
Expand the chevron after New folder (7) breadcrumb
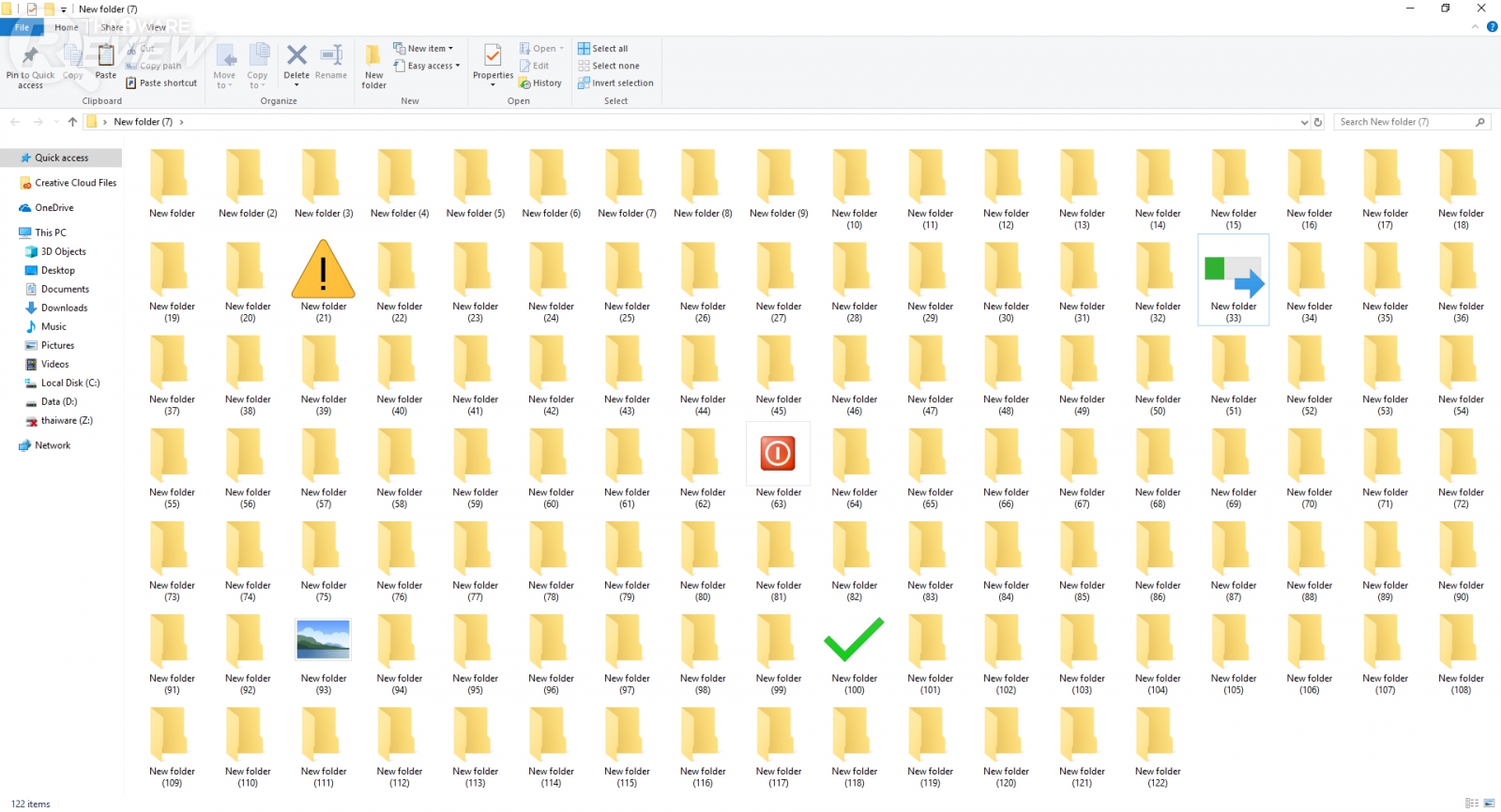(181, 122)
